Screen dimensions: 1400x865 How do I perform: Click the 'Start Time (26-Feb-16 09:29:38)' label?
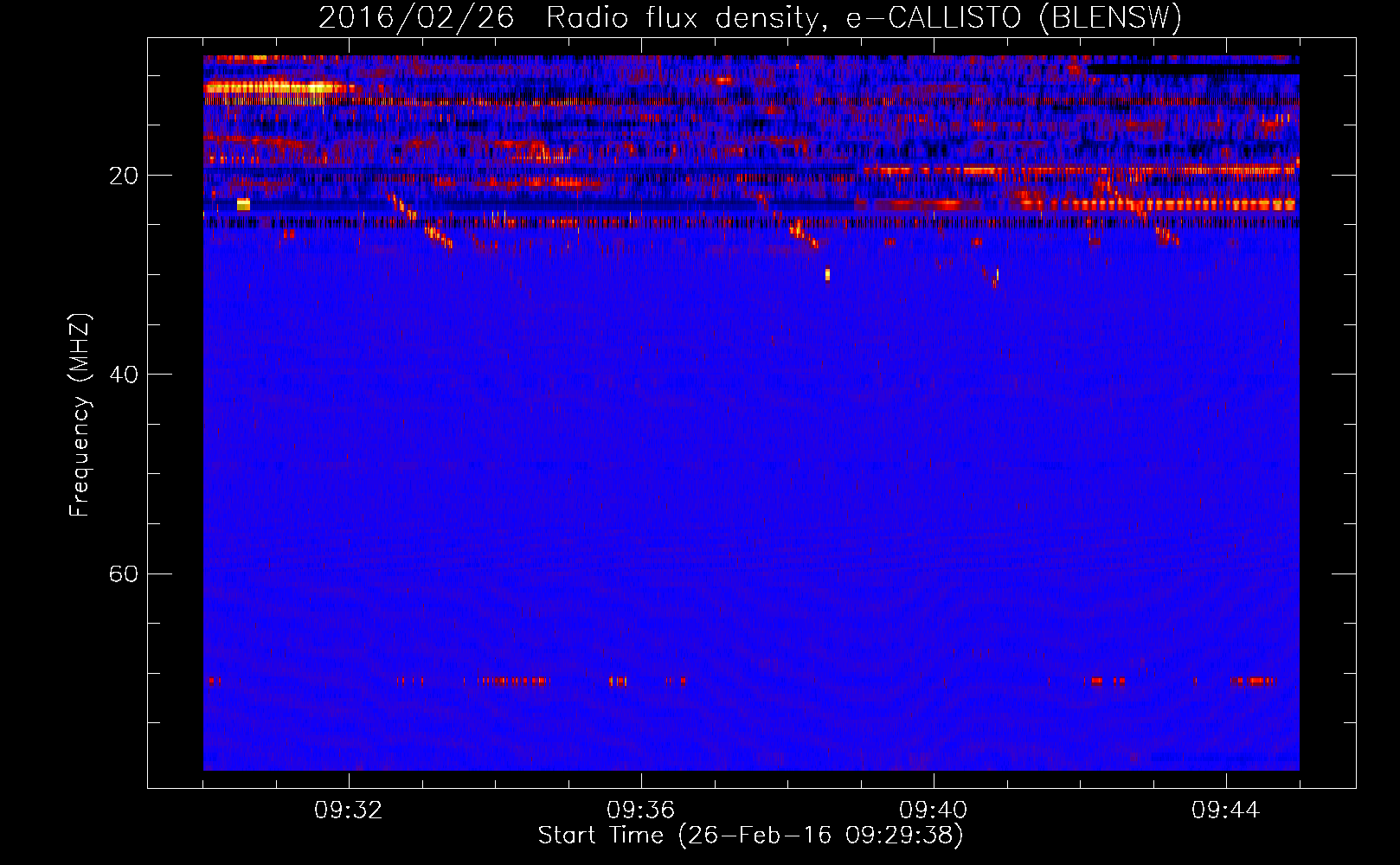coord(750,836)
